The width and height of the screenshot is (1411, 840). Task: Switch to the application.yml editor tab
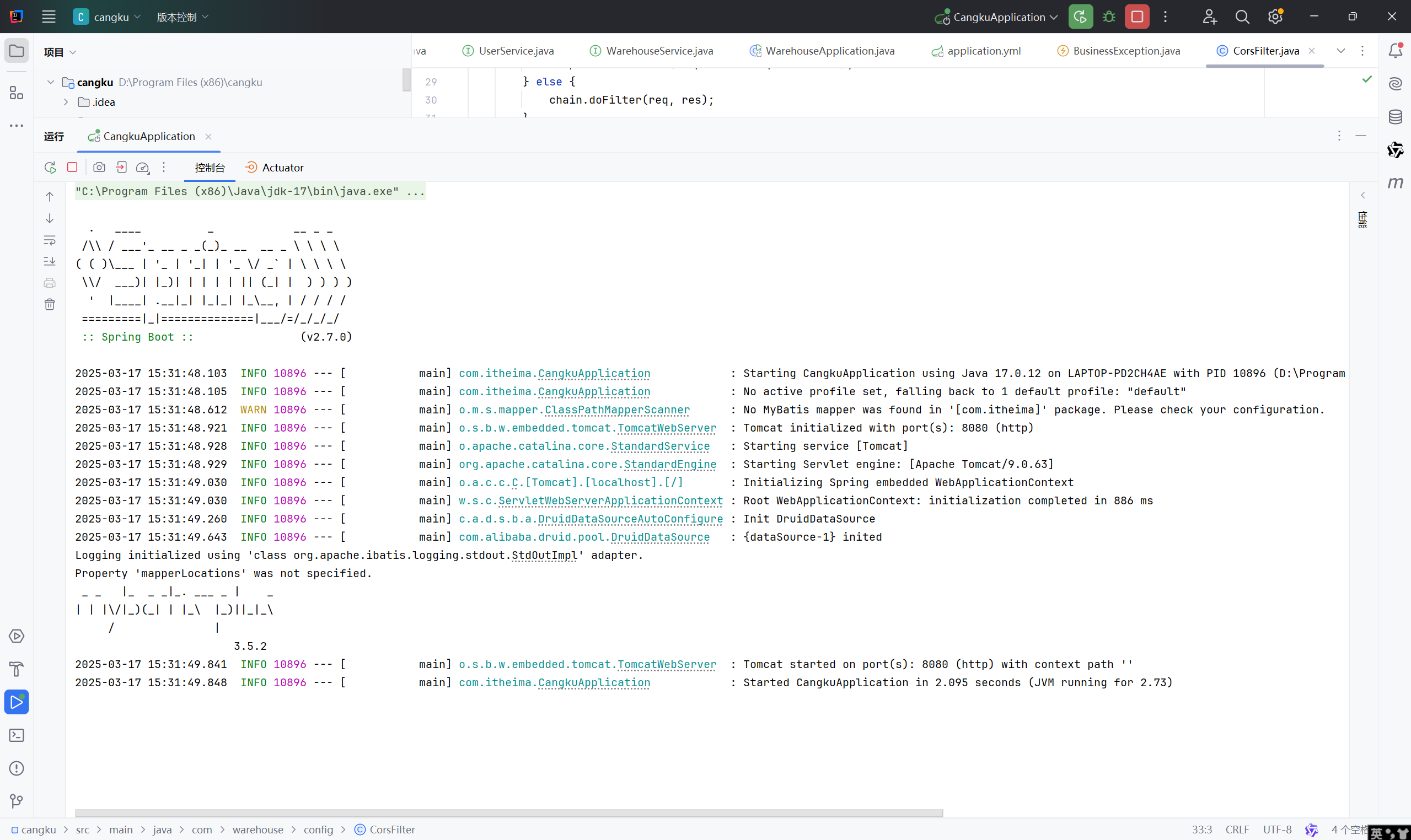[984, 51]
